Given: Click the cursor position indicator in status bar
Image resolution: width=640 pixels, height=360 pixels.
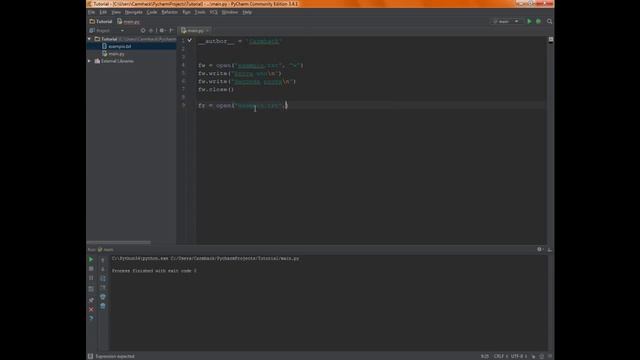Looking at the screenshot, I should point(484,356).
